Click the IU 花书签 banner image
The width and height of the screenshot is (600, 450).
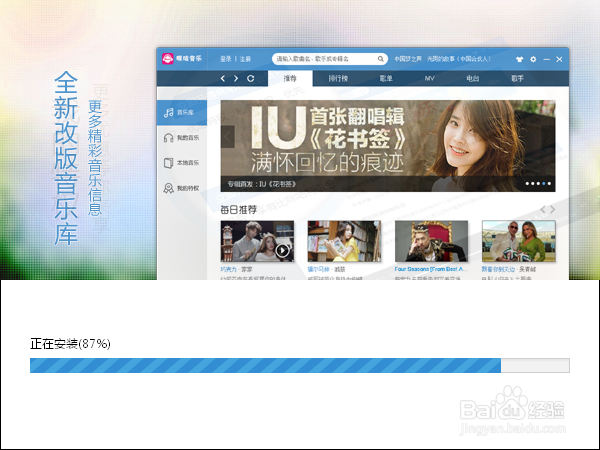point(388,146)
